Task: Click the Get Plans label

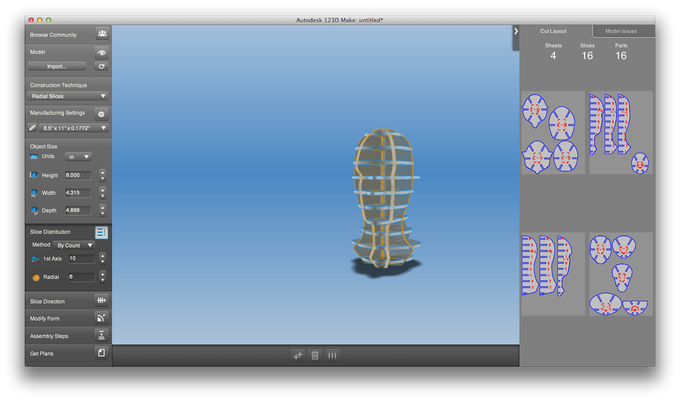Action: (42, 354)
